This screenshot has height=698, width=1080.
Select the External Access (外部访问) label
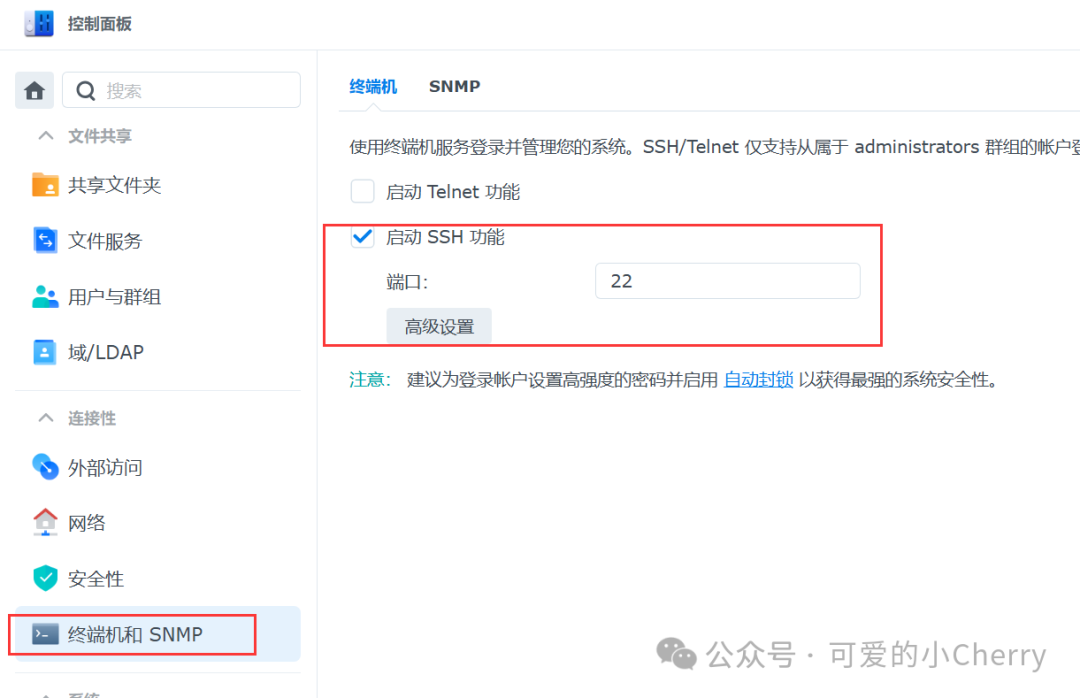(x=105, y=468)
